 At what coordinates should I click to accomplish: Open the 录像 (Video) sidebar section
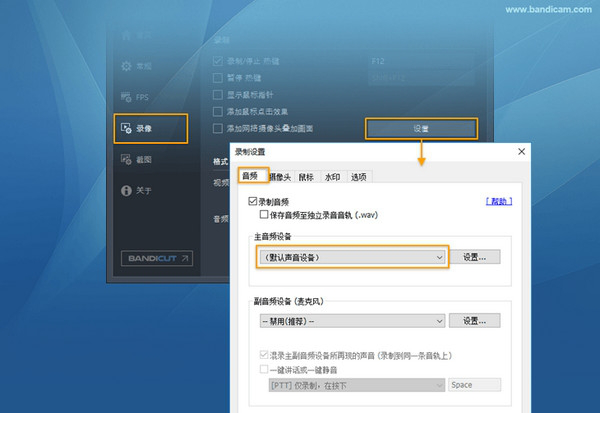[150, 129]
